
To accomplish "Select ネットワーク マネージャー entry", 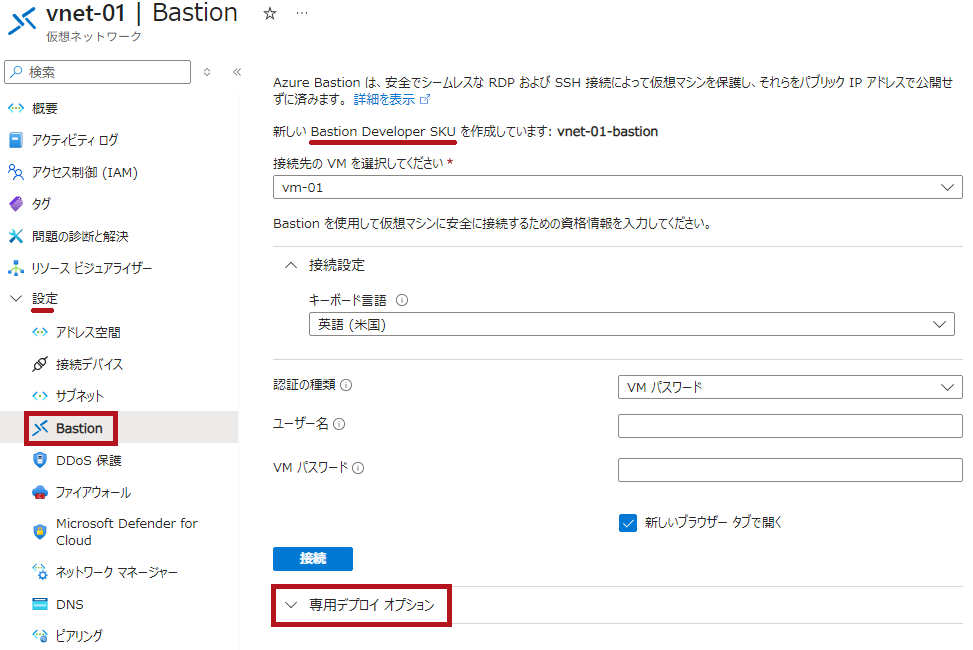I will point(117,572).
